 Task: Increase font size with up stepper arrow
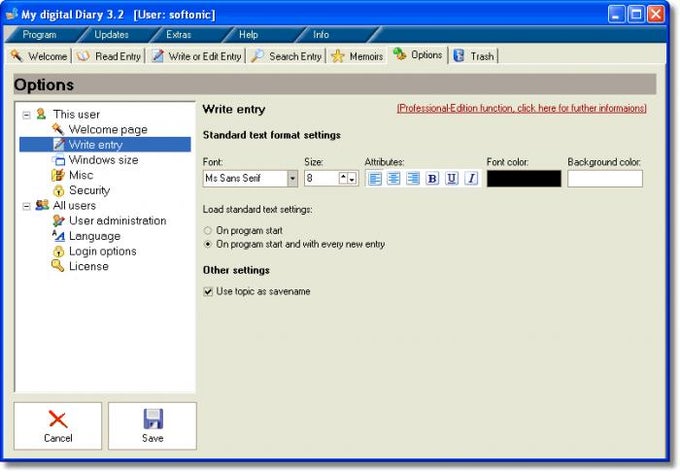click(343, 178)
